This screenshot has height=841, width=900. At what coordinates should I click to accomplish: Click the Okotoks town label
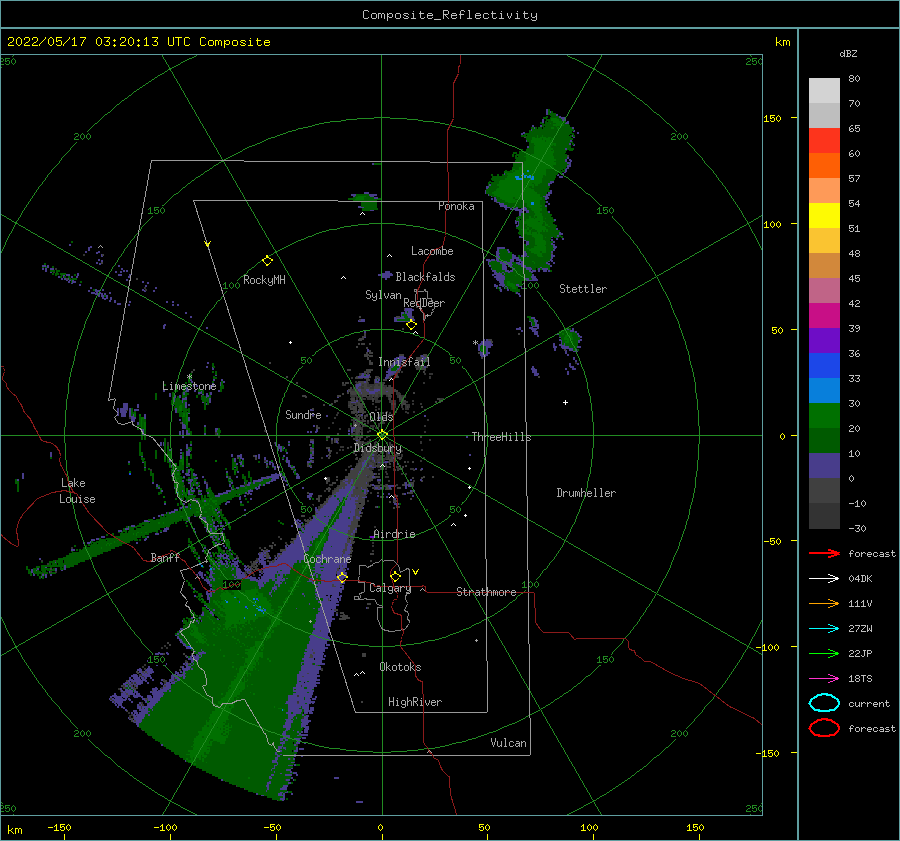tap(400, 667)
